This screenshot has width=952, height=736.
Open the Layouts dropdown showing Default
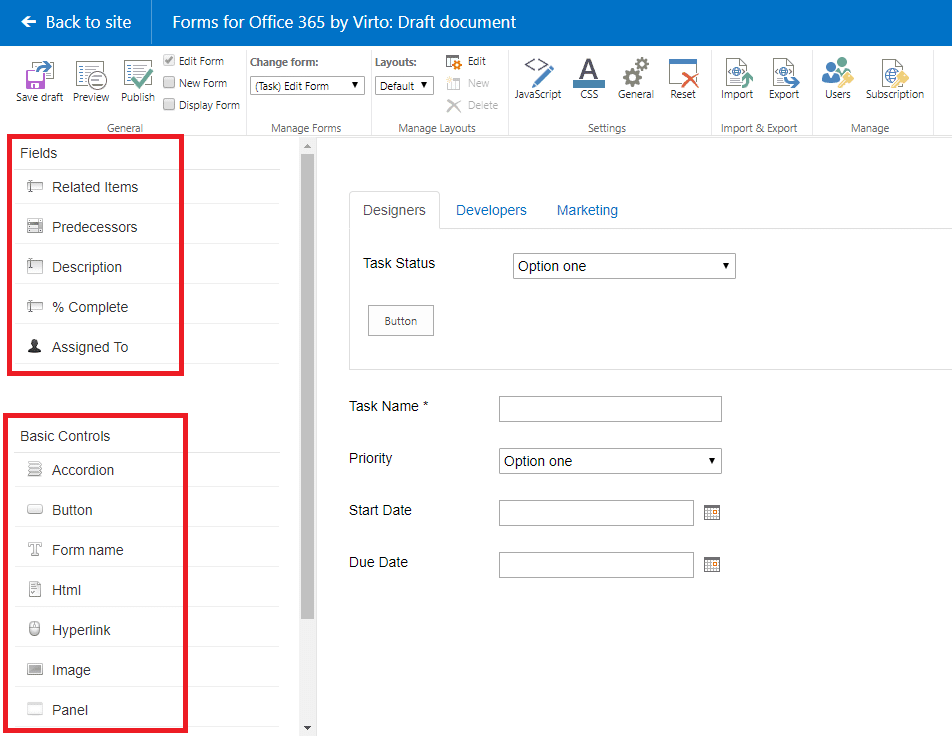(404, 85)
